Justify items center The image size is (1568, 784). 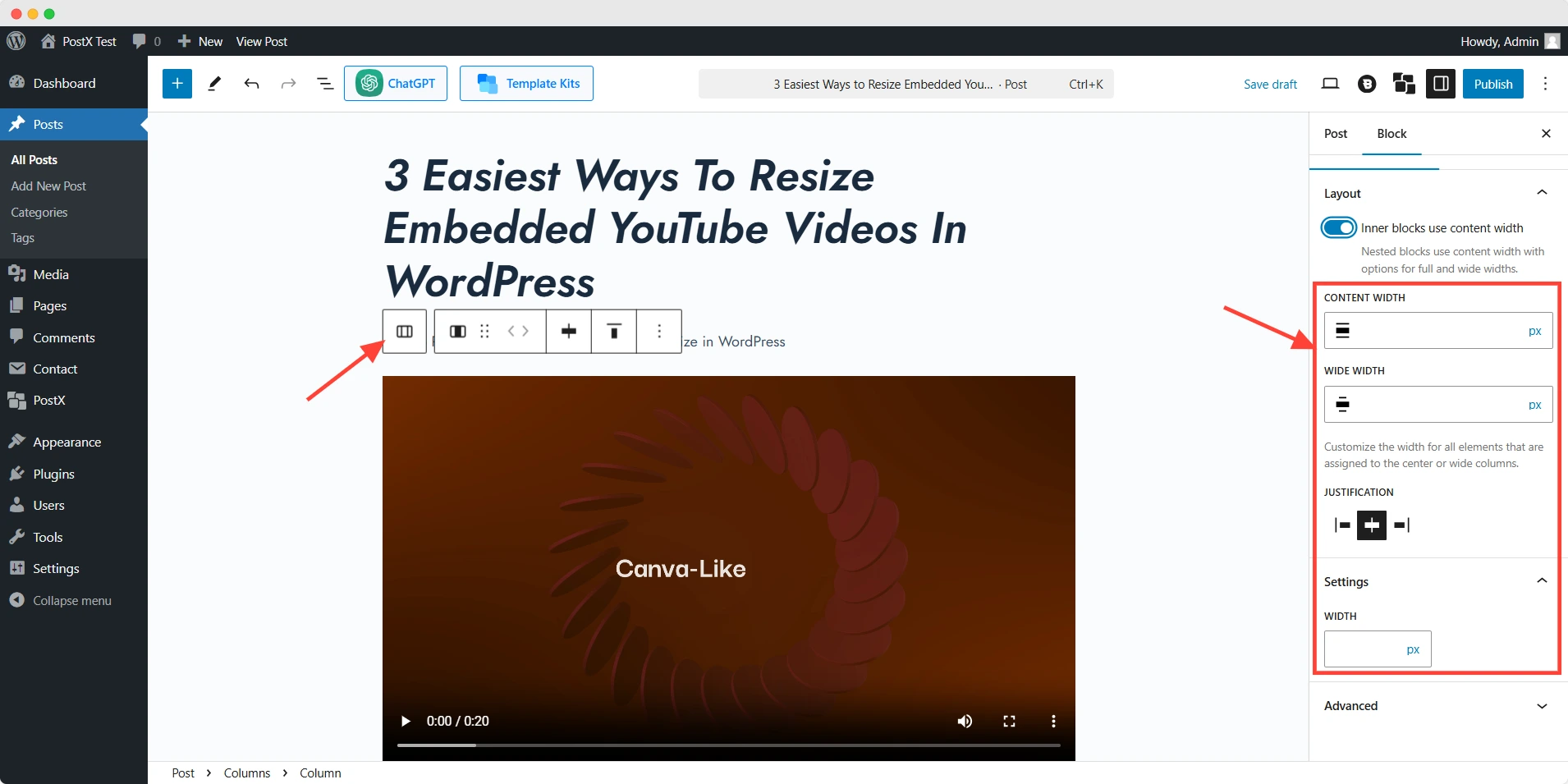point(1372,525)
